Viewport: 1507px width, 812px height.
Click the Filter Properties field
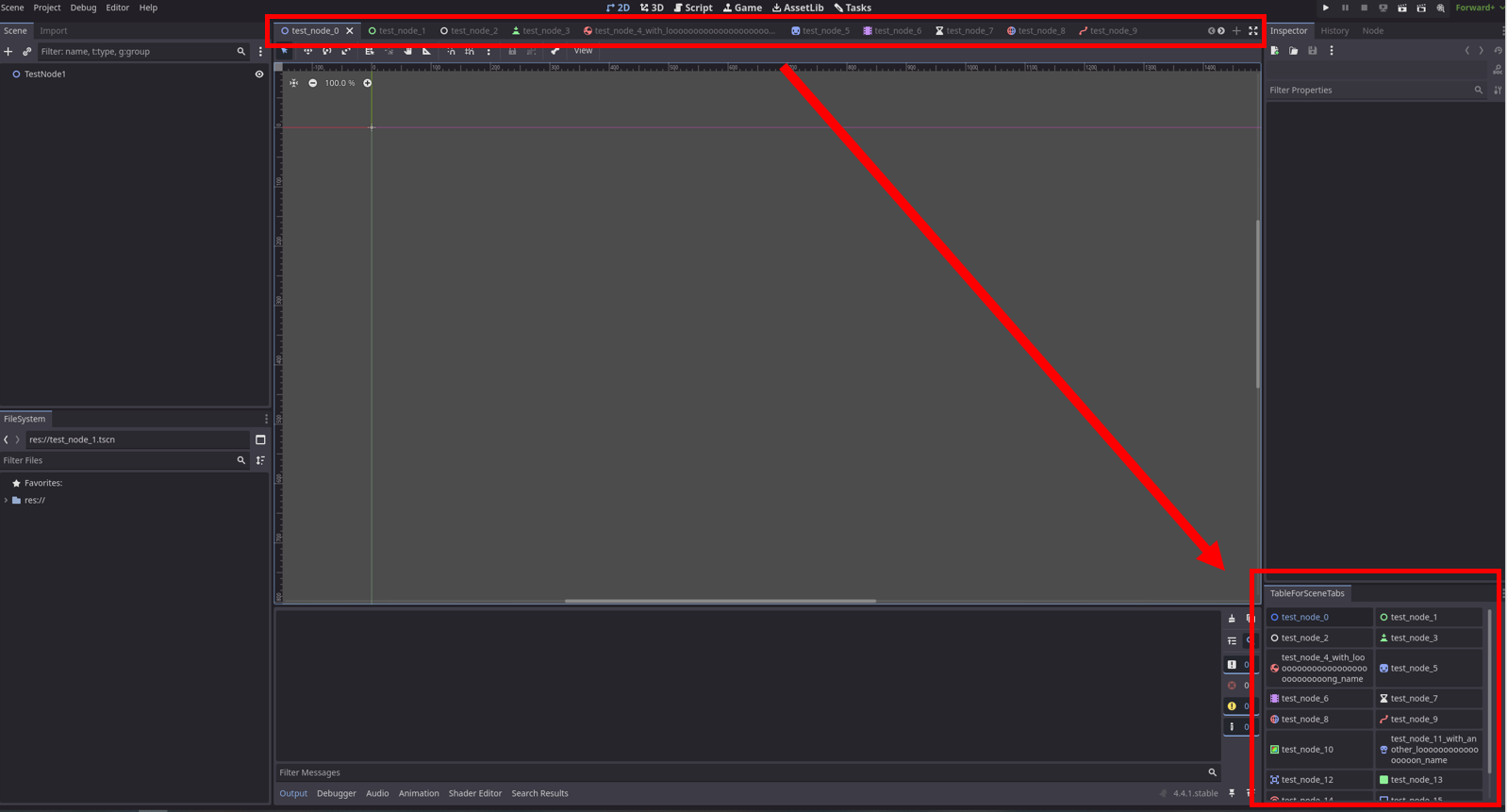(1375, 91)
